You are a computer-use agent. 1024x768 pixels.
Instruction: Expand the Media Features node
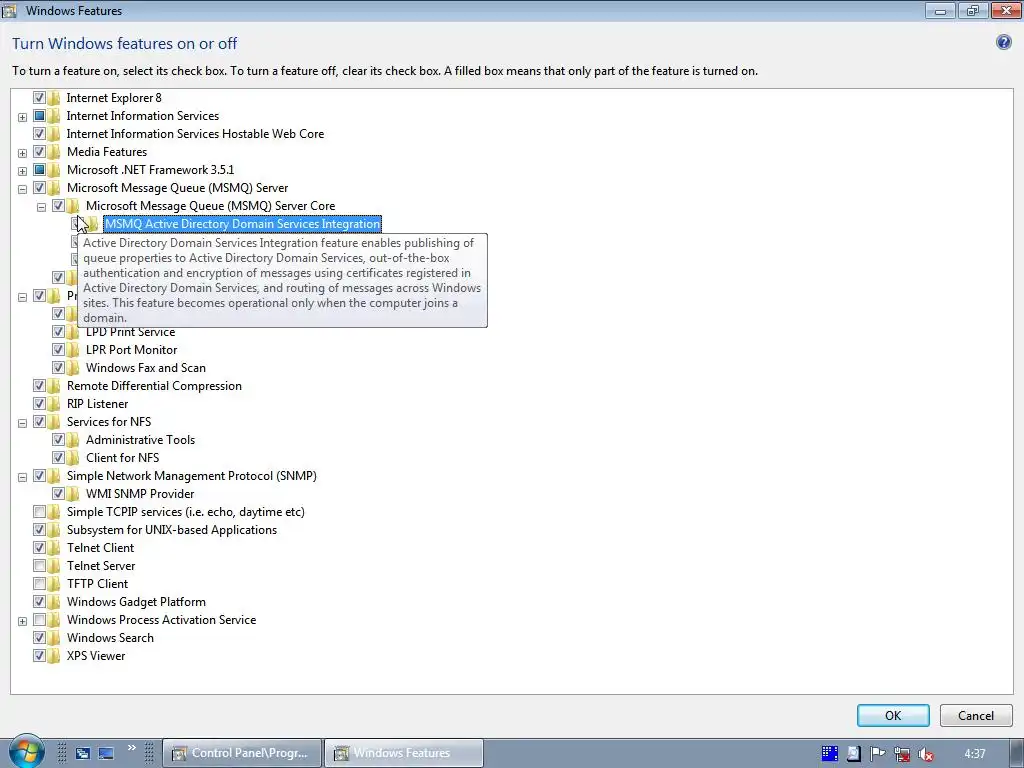pos(22,153)
